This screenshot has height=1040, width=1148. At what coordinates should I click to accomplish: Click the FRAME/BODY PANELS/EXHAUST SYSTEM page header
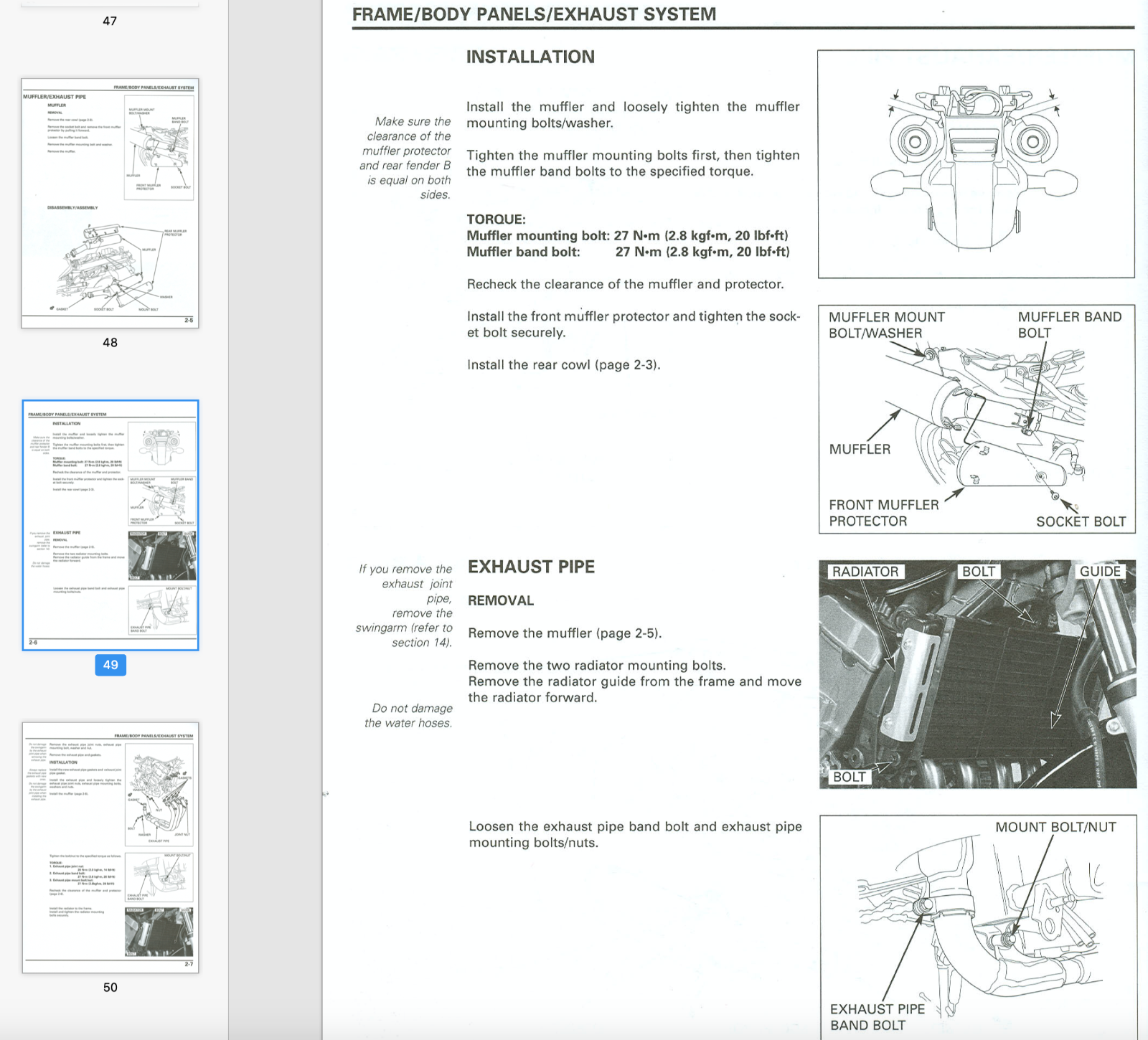point(534,14)
